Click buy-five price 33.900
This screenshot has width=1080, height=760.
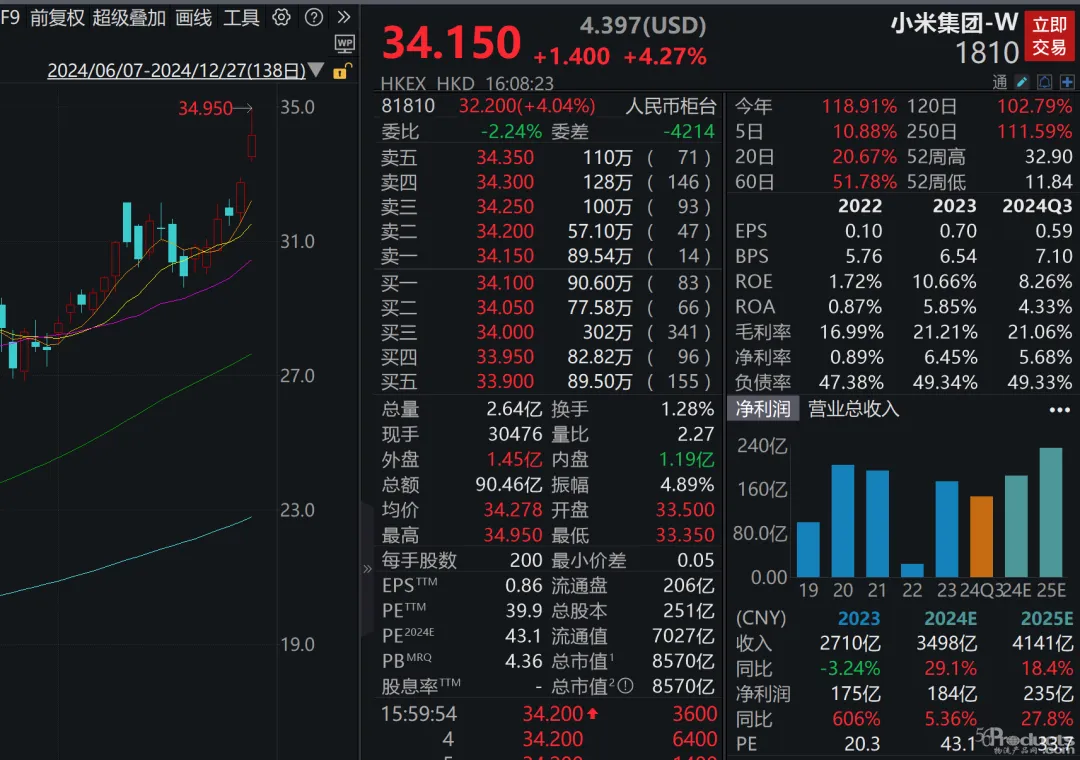[x=505, y=382]
